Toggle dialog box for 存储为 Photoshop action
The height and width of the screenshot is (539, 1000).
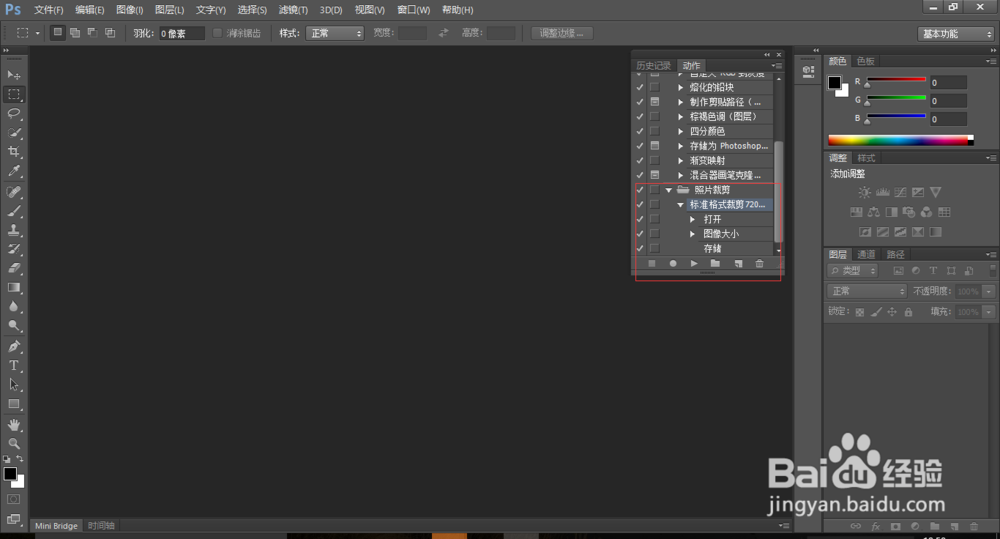[x=655, y=146]
